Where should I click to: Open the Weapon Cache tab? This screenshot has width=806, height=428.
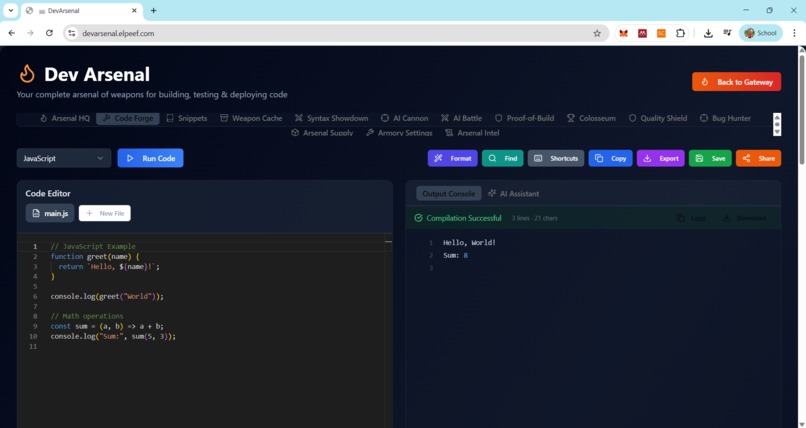251,118
